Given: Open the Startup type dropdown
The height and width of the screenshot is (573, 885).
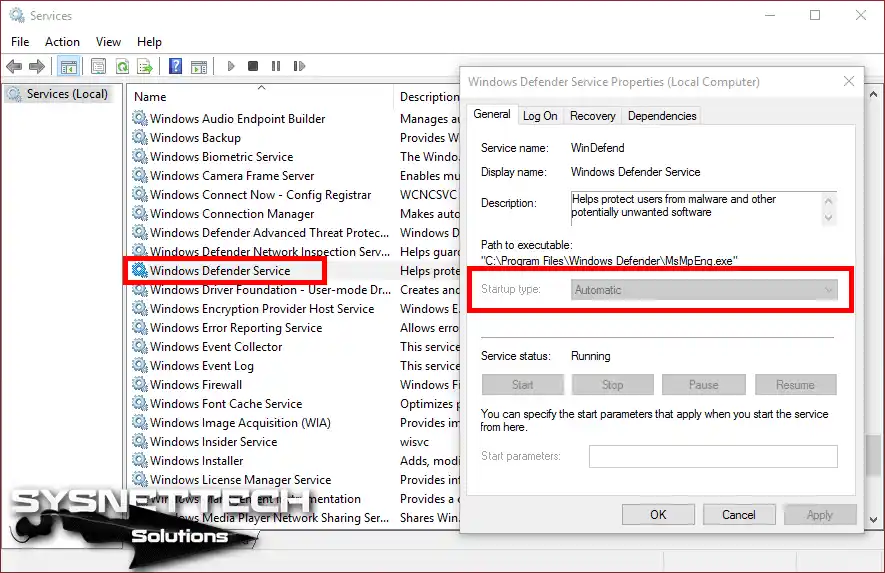Looking at the screenshot, I should click(x=704, y=290).
